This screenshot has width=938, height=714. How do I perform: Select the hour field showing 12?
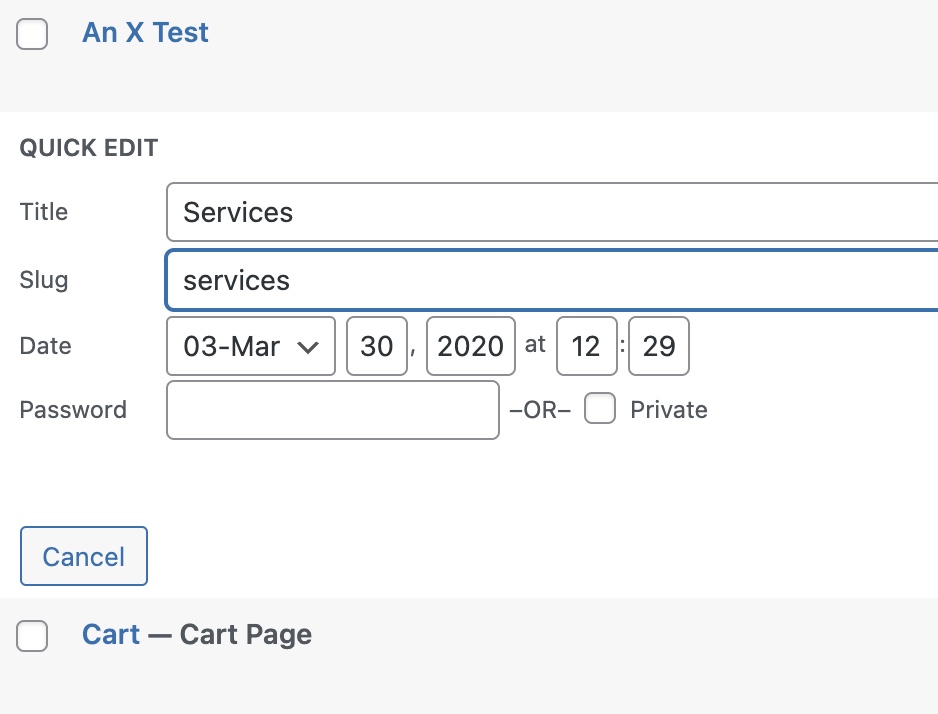click(x=585, y=346)
